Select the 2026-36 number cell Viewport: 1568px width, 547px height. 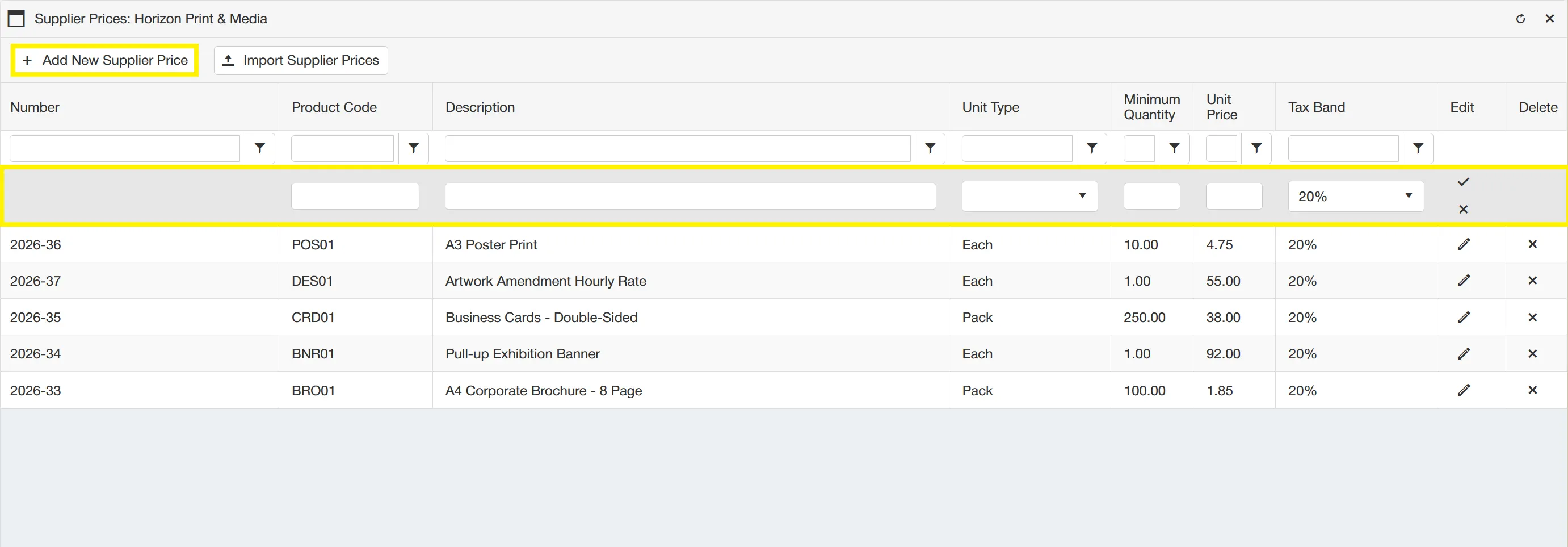pyautogui.click(x=140, y=244)
